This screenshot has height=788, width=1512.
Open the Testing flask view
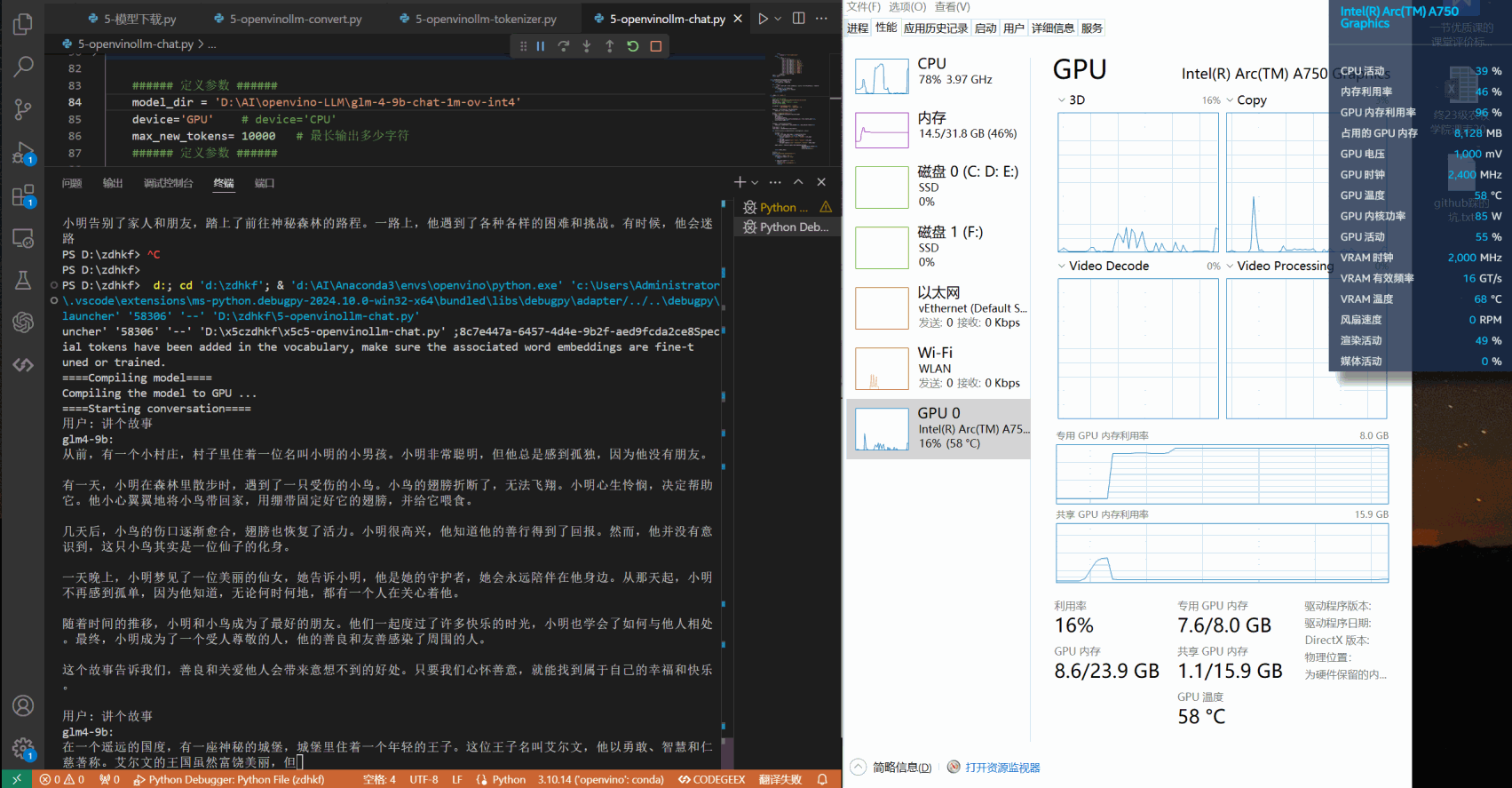tap(23, 281)
